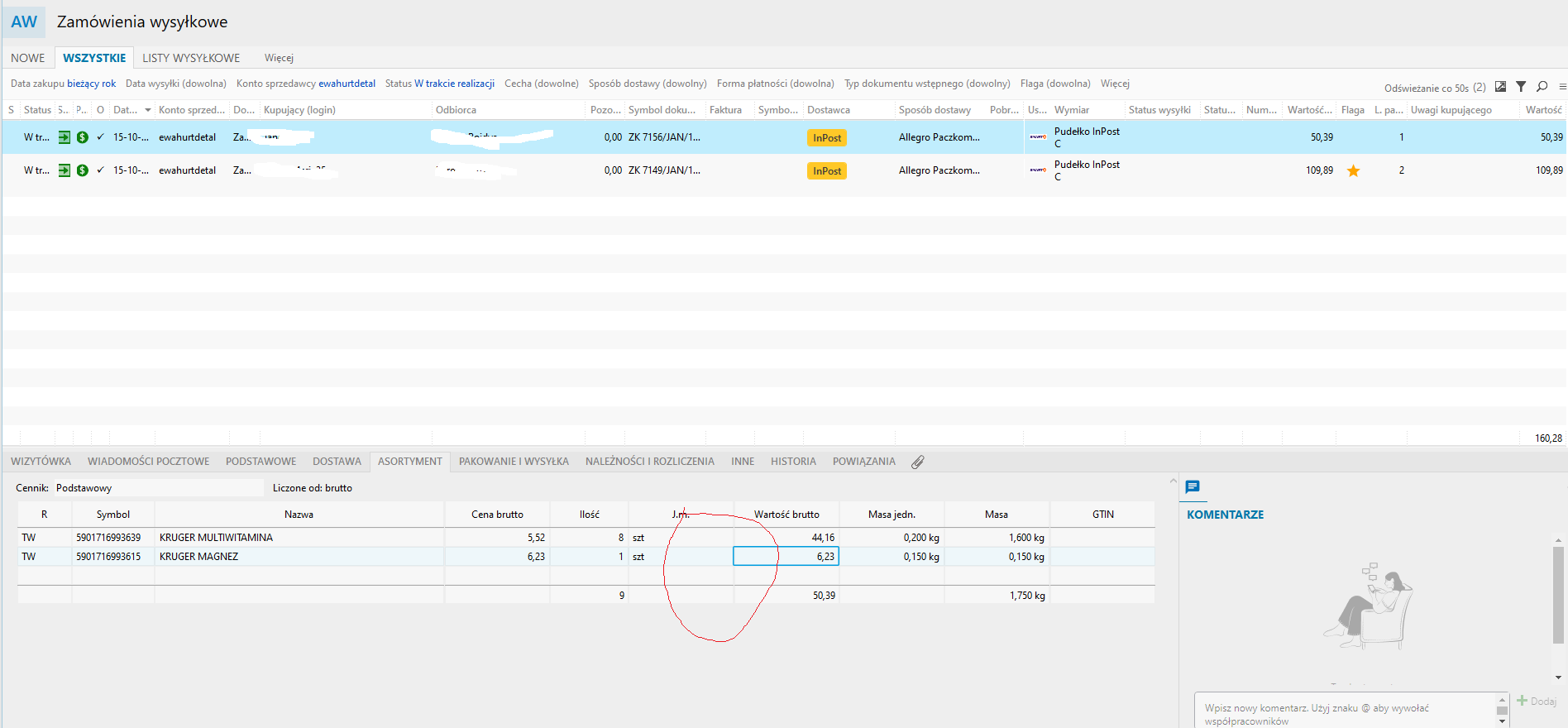Collapse the comments panel with the chevron

click(x=1173, y=481)
